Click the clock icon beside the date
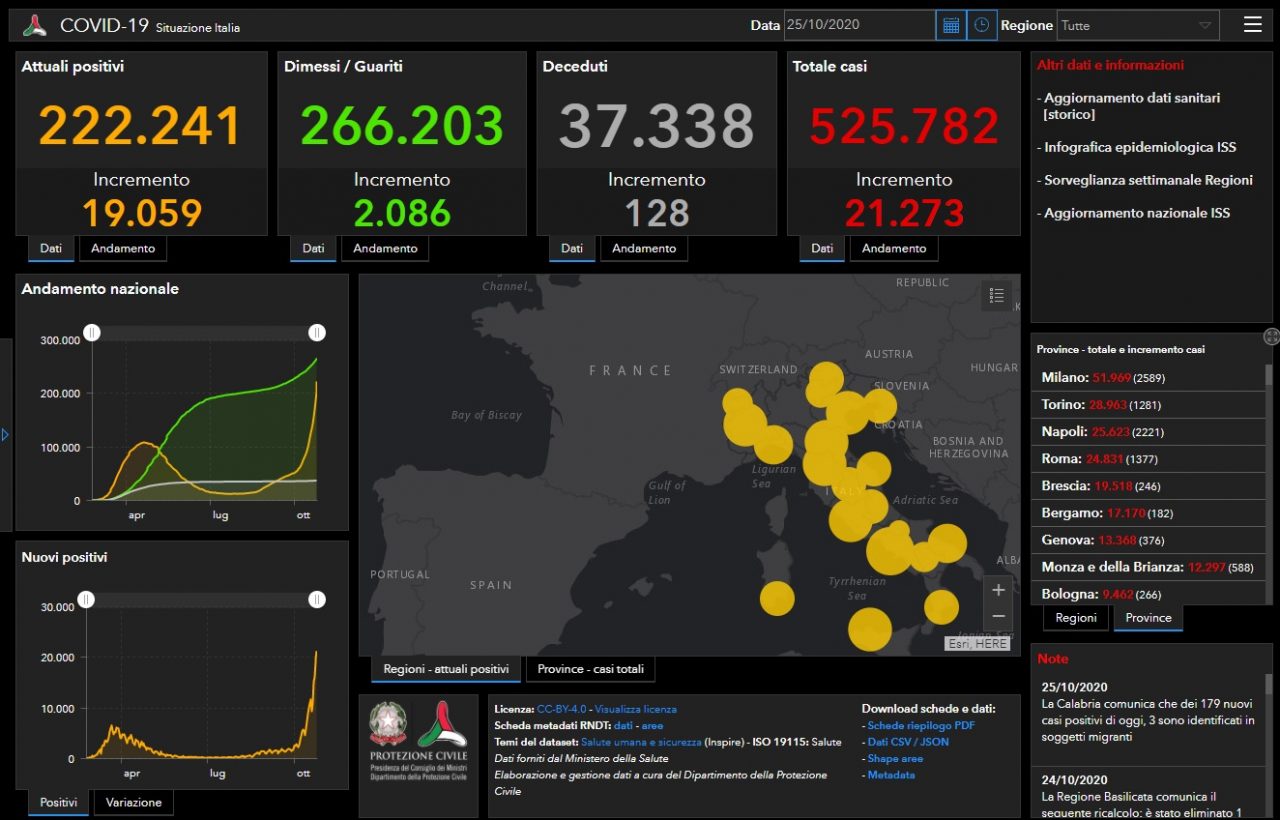Image resolution: width=1280 pixels, height=820 pixels. click(x=982, y=25)
